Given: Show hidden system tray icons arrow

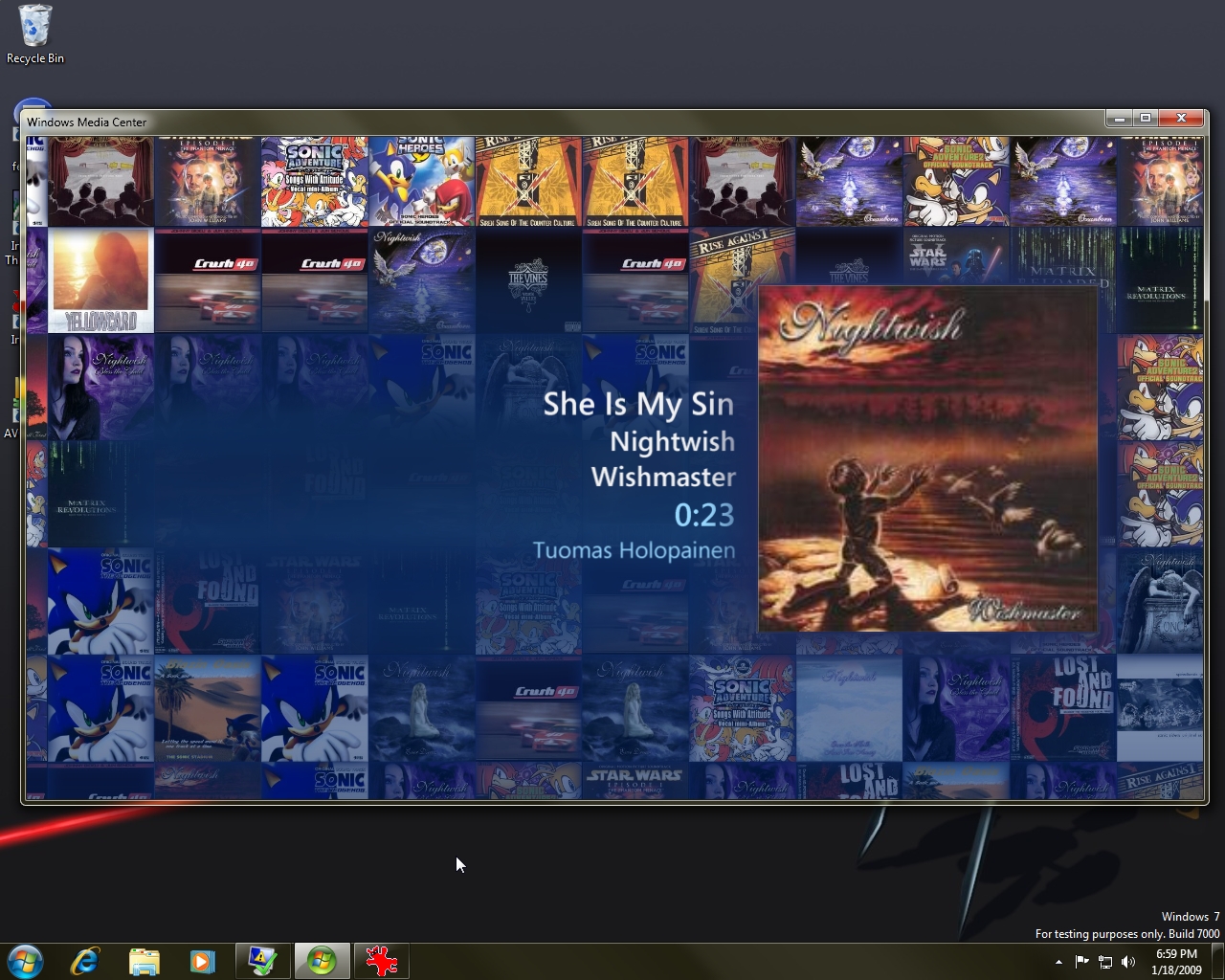Looking at the screenshot, I should tap(1058, 962).
